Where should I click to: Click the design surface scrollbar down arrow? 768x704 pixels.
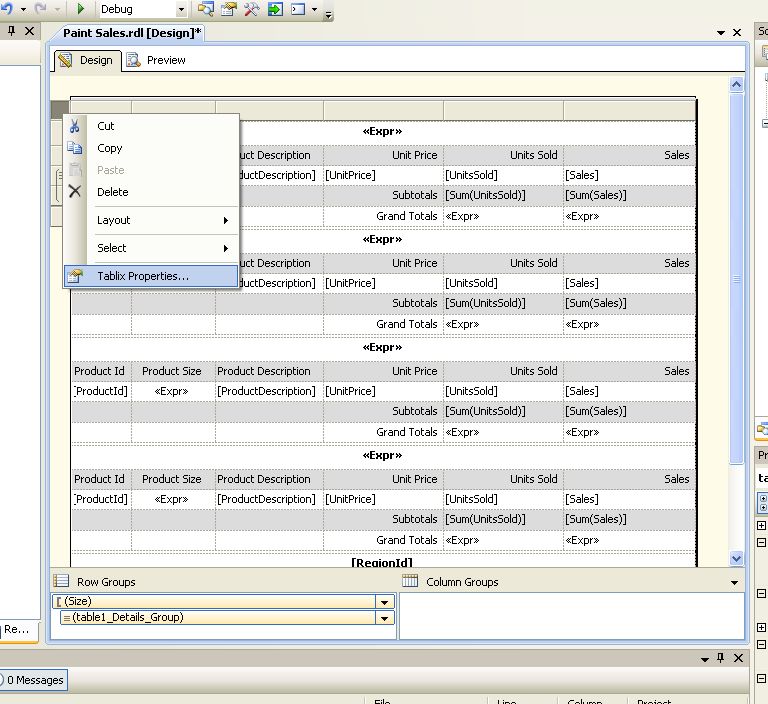tap(737, 559)
